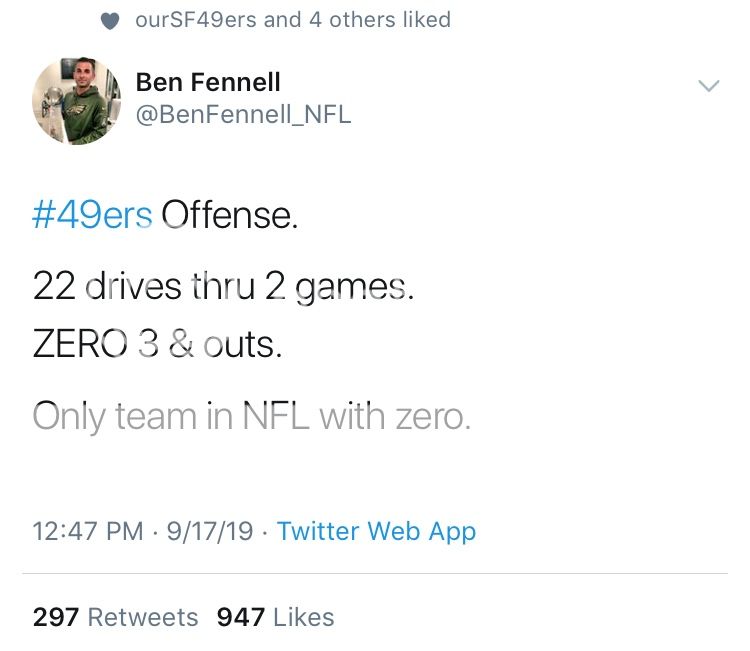View the 297 Retweets list
The height and width of the screenshot is (651, 750).
115,617
